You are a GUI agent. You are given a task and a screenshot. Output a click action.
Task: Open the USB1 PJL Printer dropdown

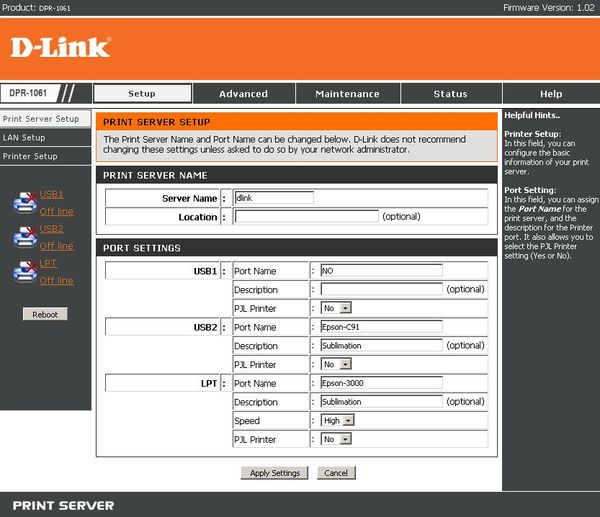pos(336,308)
